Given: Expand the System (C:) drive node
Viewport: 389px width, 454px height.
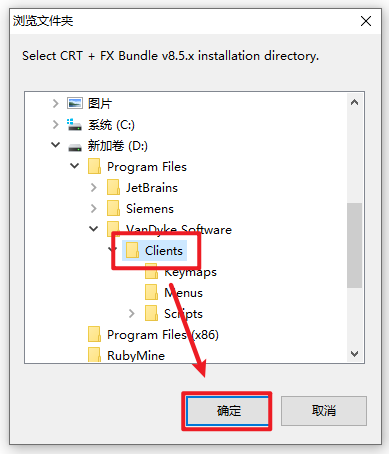Looking at the screenshot, I should [56, 125].
